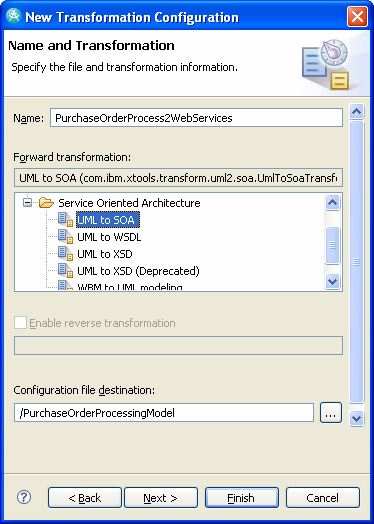Select Service Oriented Architecture tree label
374x524 pixels.
point(129,203)
